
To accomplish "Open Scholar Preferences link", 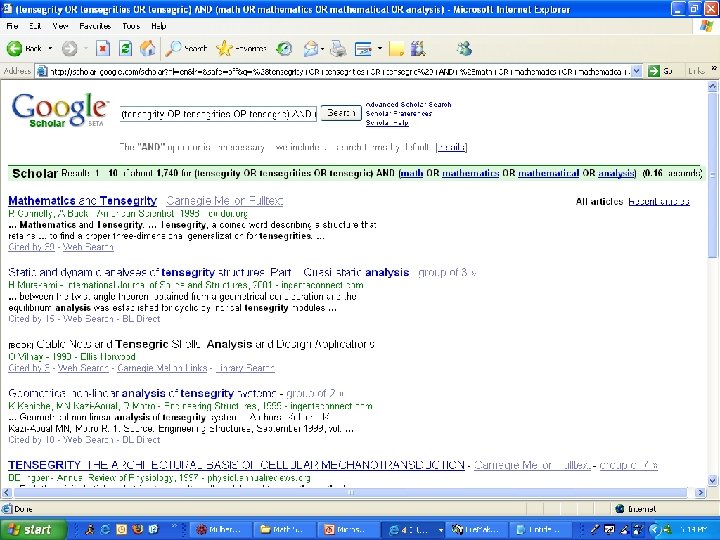I will (399, 113).
